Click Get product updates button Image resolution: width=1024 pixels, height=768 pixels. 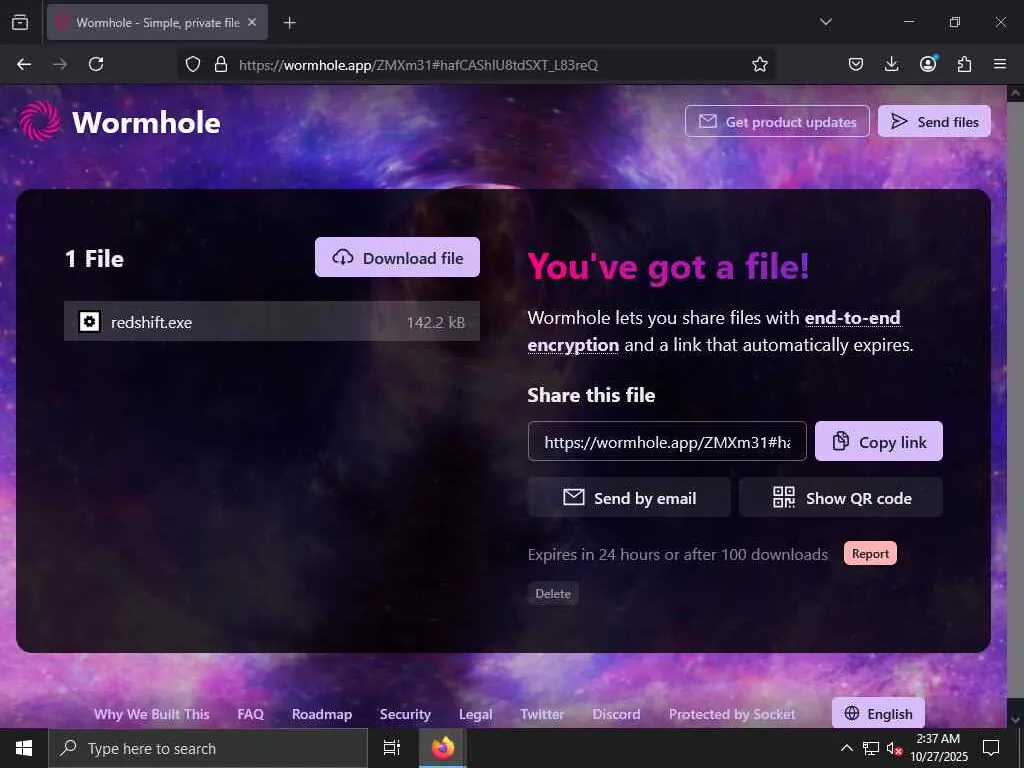point(777,121)
